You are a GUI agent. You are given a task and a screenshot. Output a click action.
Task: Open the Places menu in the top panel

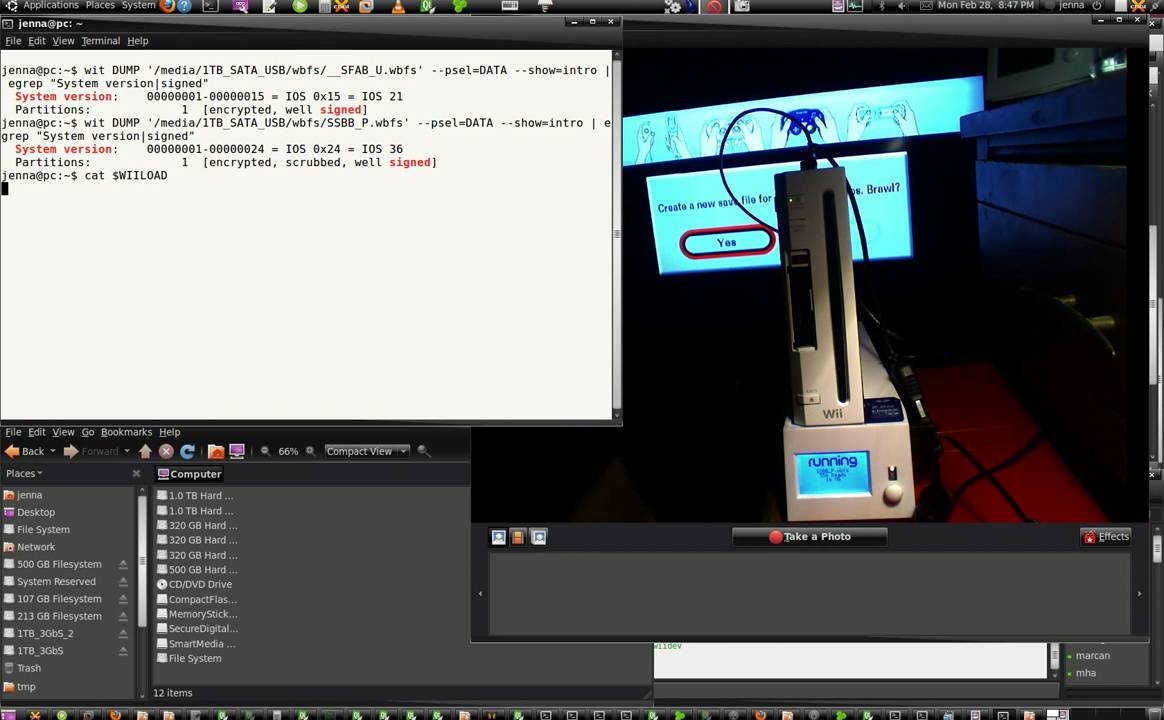pos(100,5)
